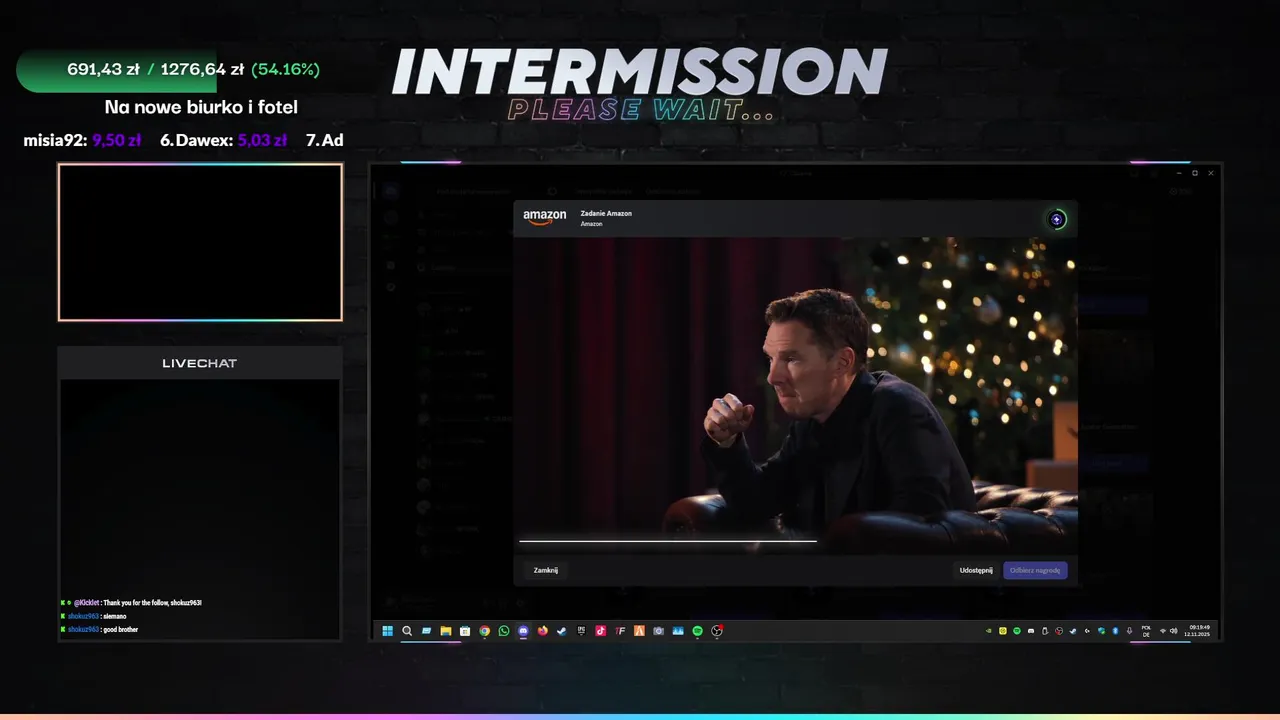Click the microphone tray icon
This screenshot has height=720, width=1280.
[1129, 631]
